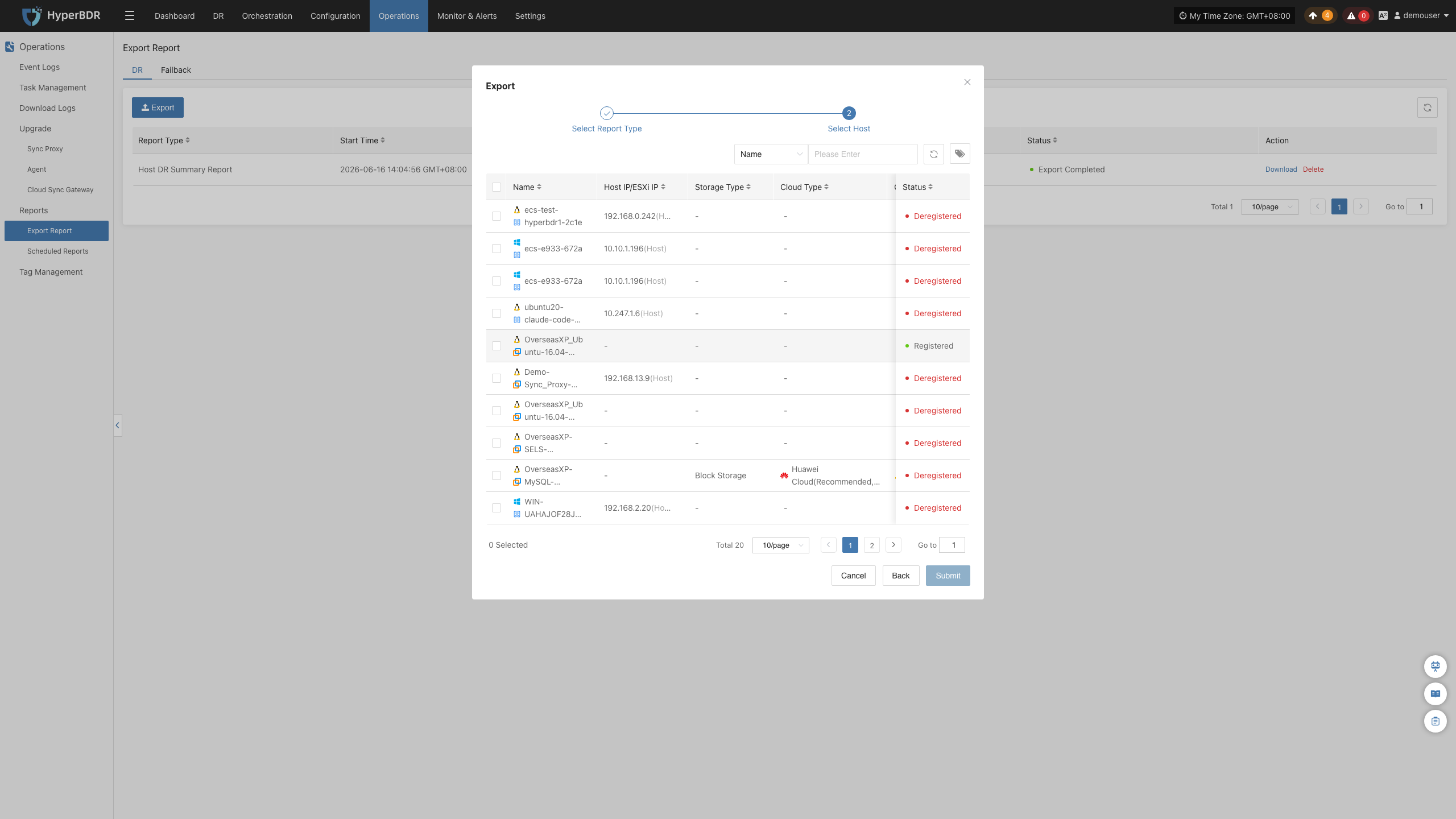
Task: Click step 2 Select Host circle
Action: point(849,113)
